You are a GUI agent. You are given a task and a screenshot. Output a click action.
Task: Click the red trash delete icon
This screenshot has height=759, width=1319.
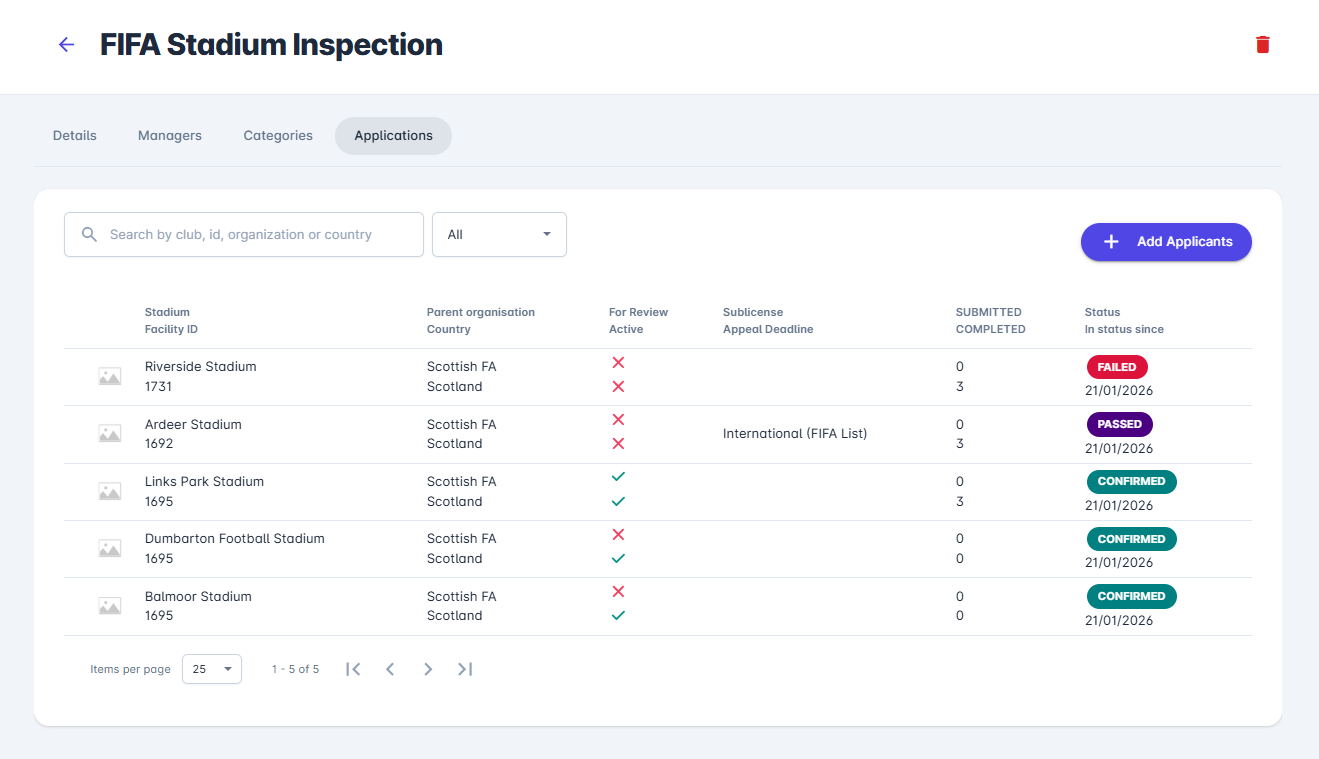(x=1262, y=45)
